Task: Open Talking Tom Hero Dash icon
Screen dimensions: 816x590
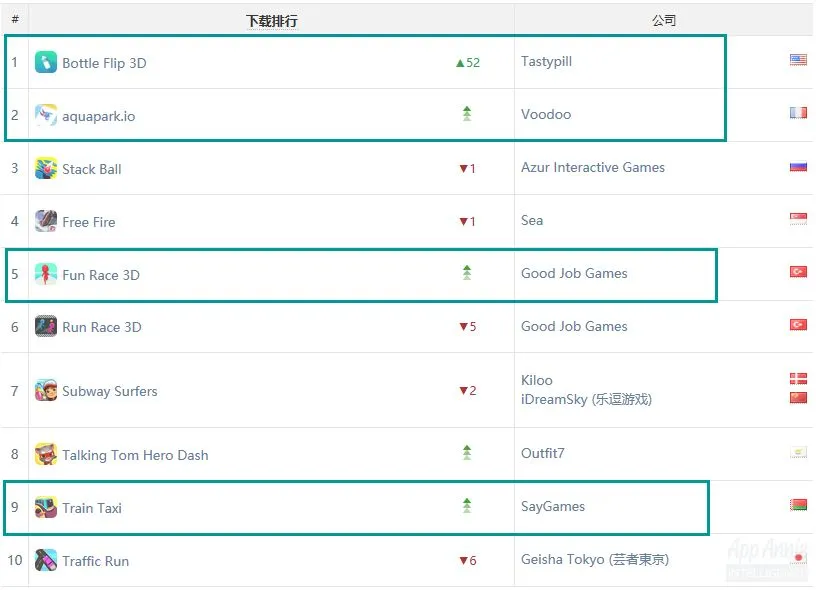Action: (46, 454)
